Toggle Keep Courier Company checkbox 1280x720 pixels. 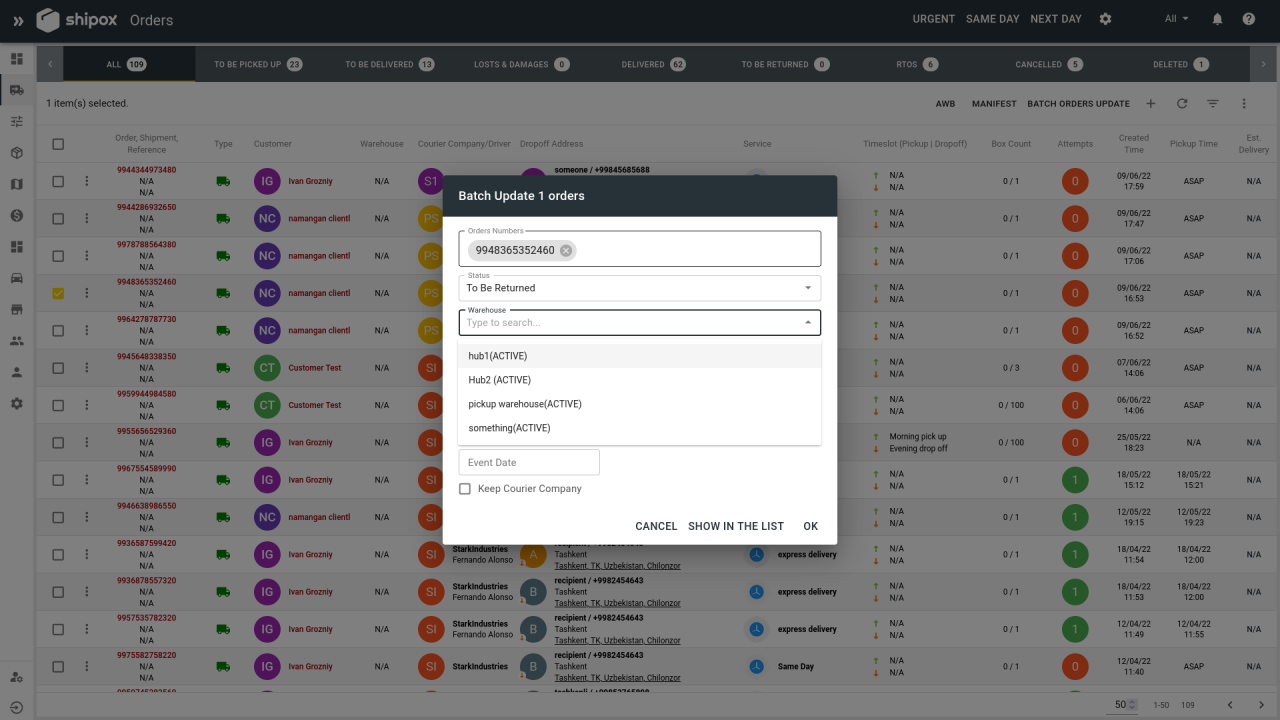(464, 489)
